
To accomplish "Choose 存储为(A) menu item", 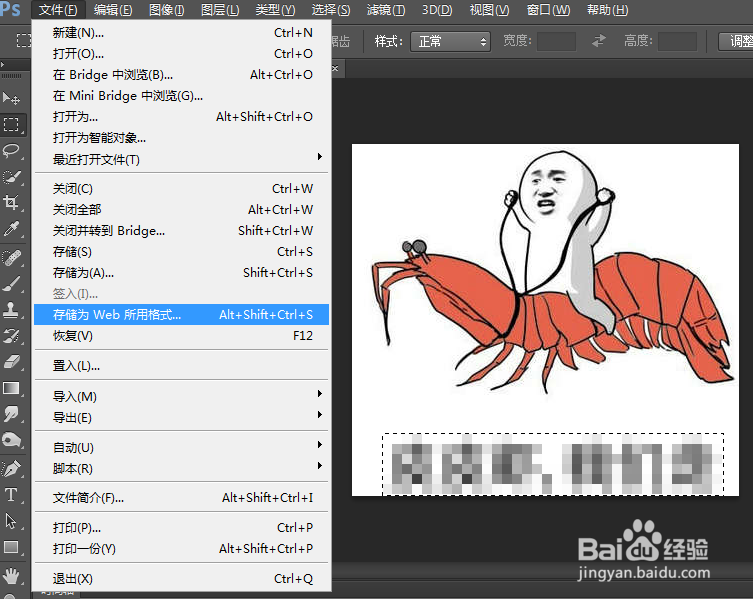I will pos(182,273).
